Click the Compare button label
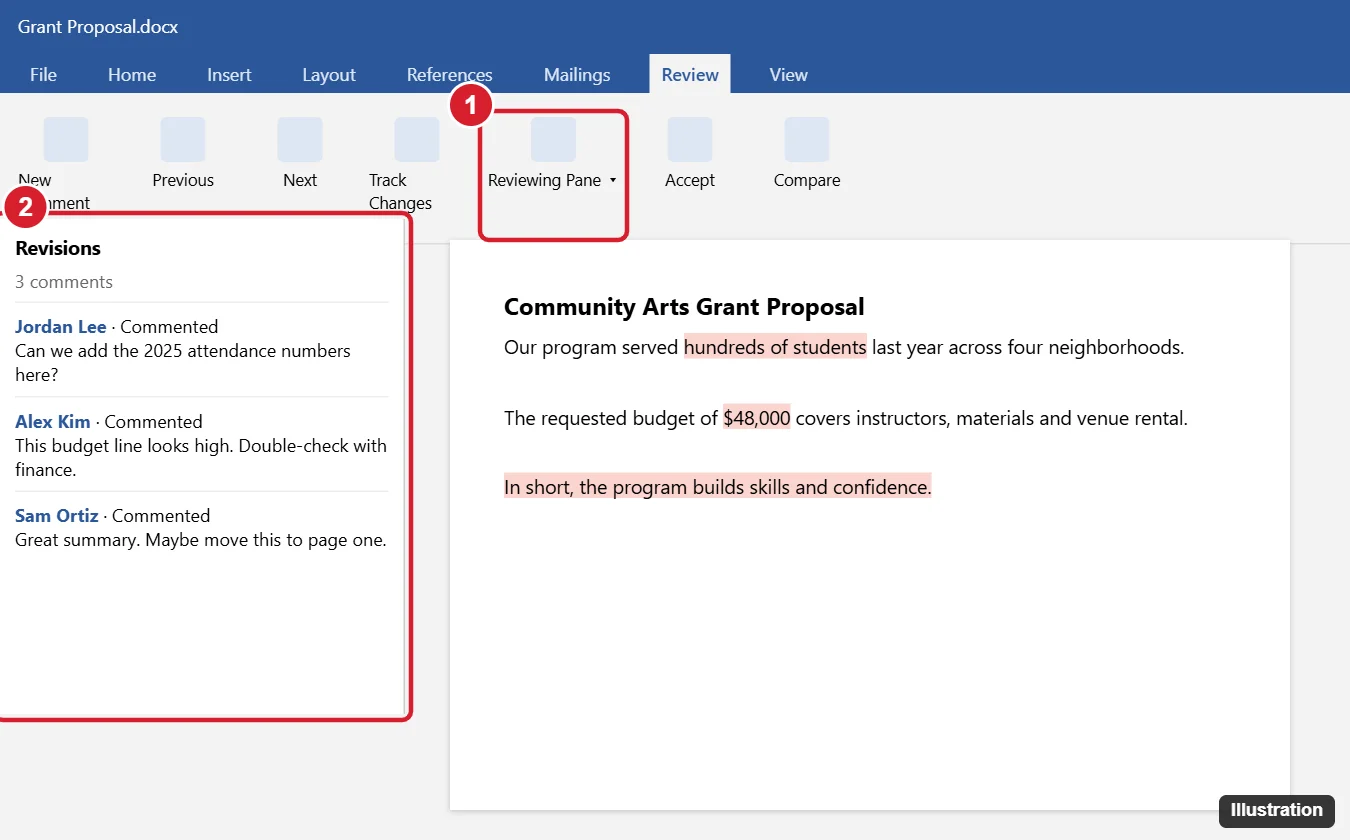1350x840 pixels. click(807, 180)
